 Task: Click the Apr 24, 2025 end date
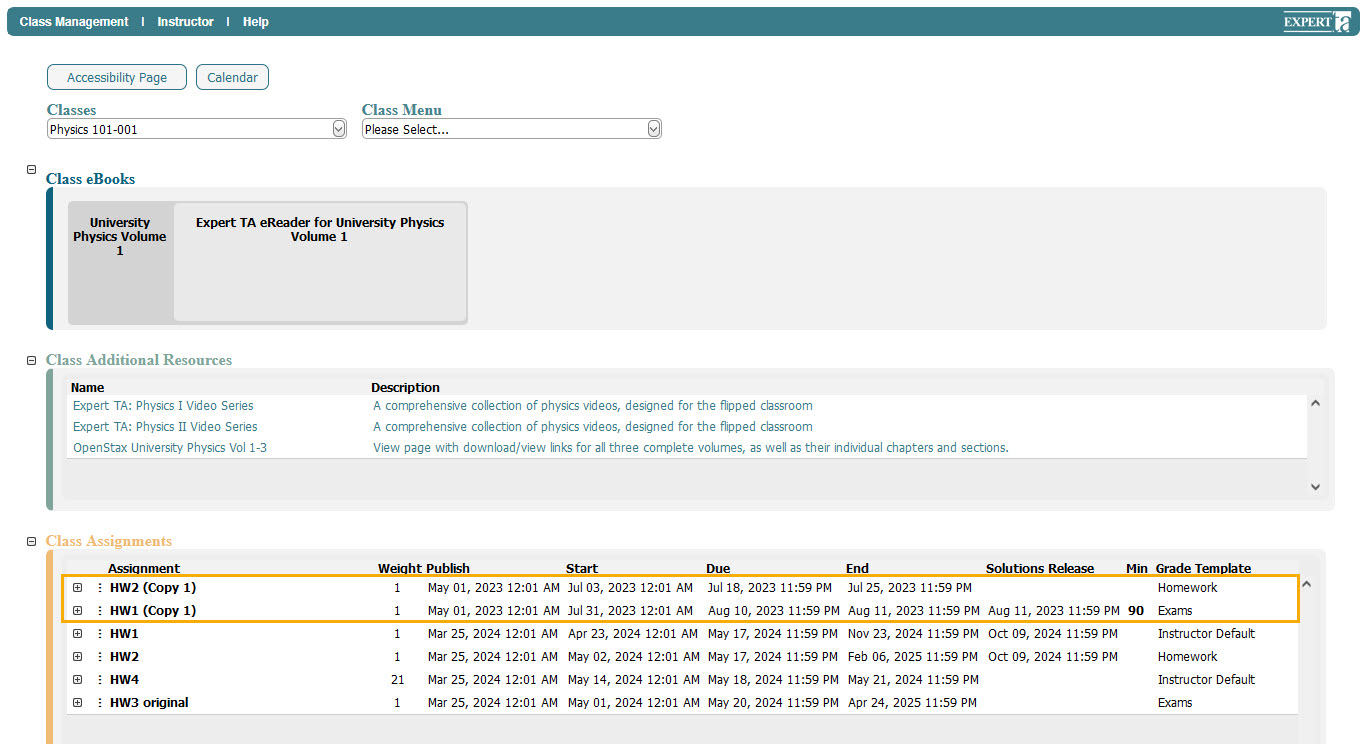tap(912, 703)
